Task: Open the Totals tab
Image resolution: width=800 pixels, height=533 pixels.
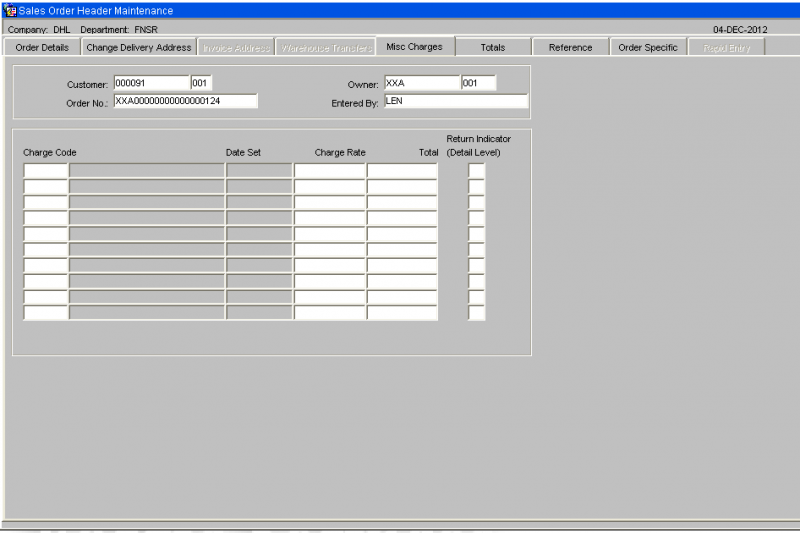Action: click(493, 47)
